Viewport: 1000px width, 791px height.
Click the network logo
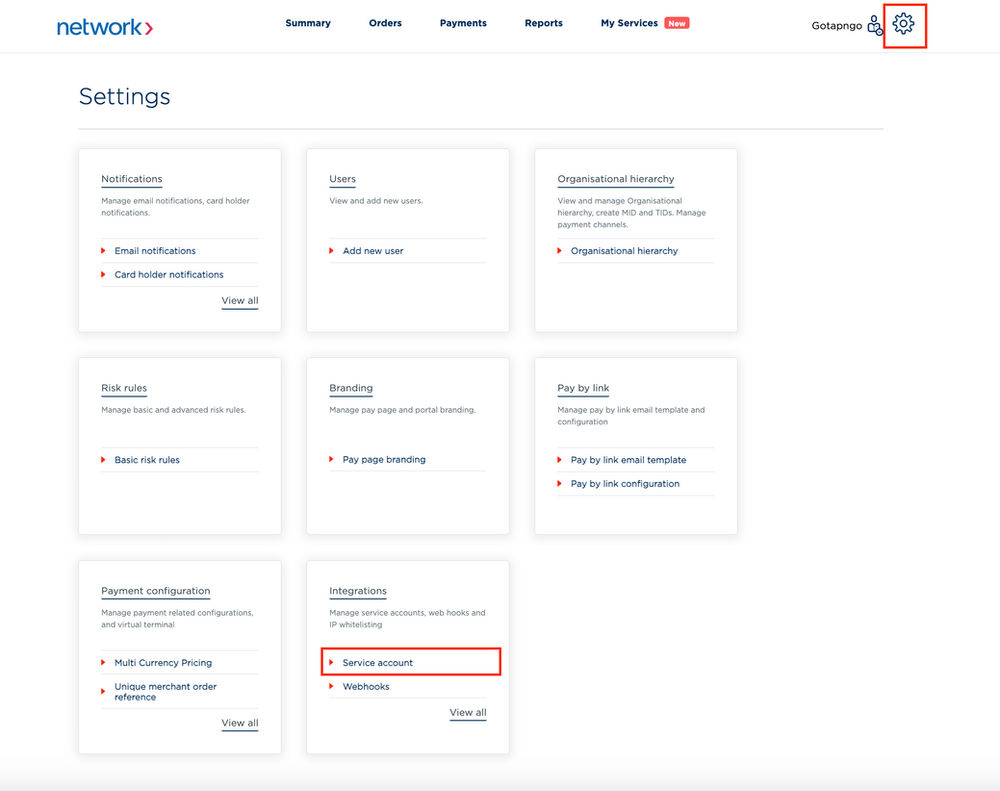(104, 26)
